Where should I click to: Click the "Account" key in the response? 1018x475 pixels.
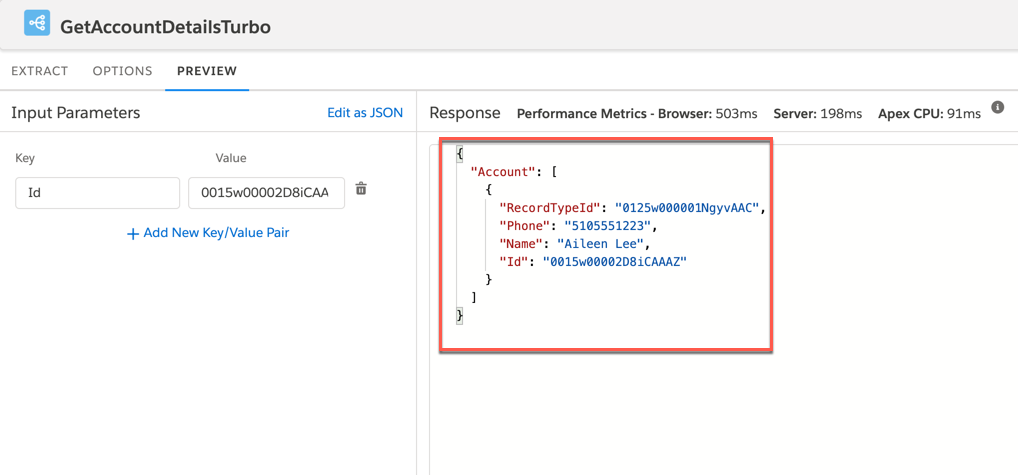pyautogui.click(x=503, y=172)
